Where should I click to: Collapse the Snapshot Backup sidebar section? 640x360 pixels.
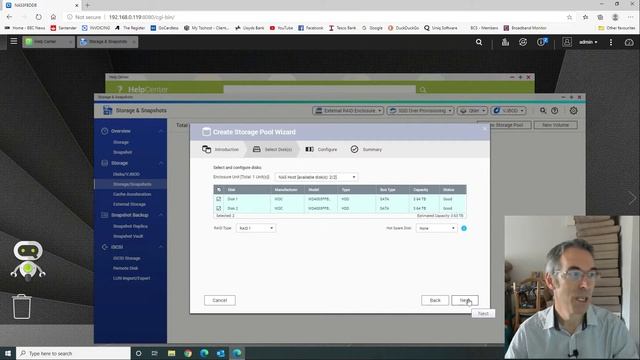[161, 215]
